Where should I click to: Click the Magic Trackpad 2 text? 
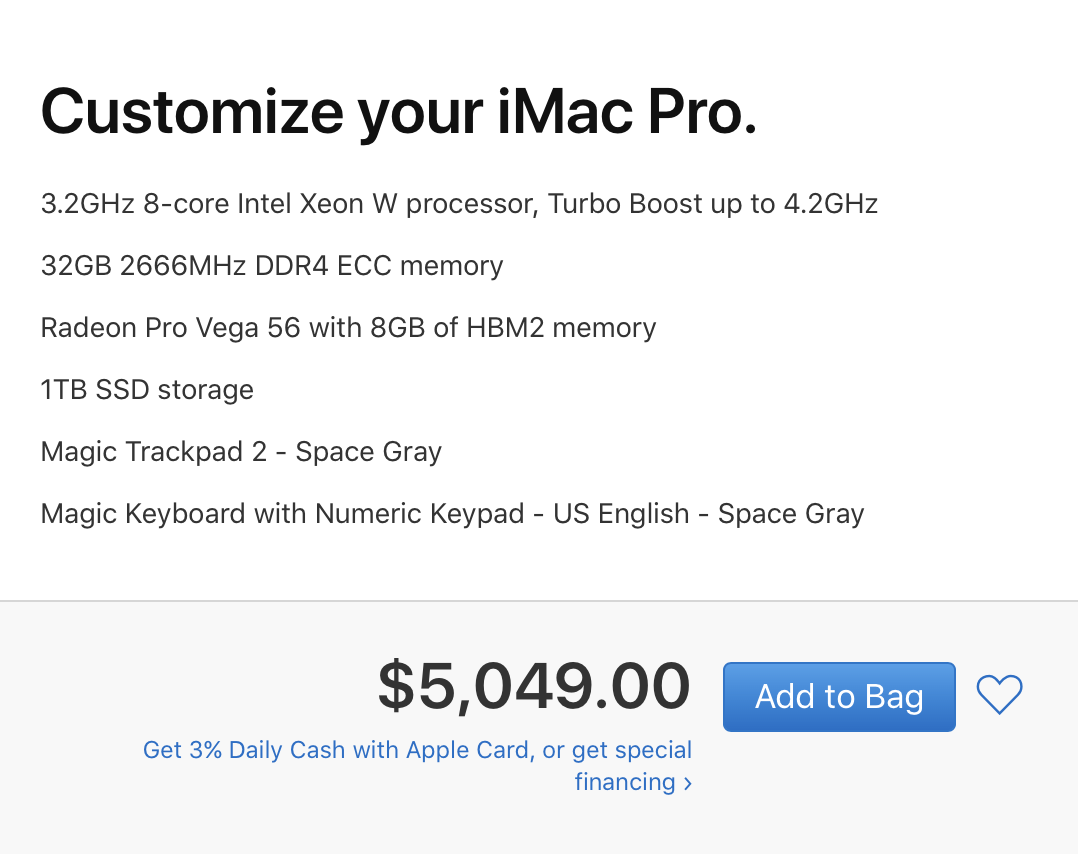(153, 452)
